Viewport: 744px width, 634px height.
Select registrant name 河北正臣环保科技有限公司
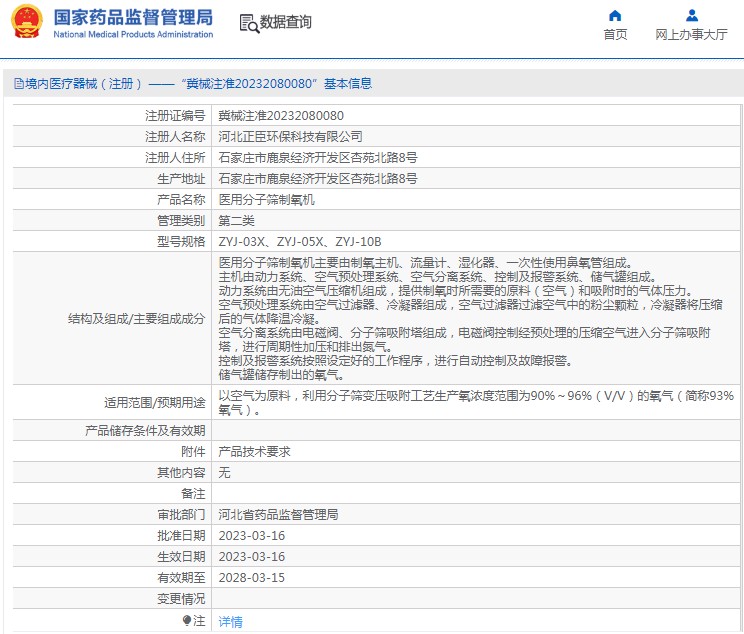pyautogui.click(x=290, y=136)
